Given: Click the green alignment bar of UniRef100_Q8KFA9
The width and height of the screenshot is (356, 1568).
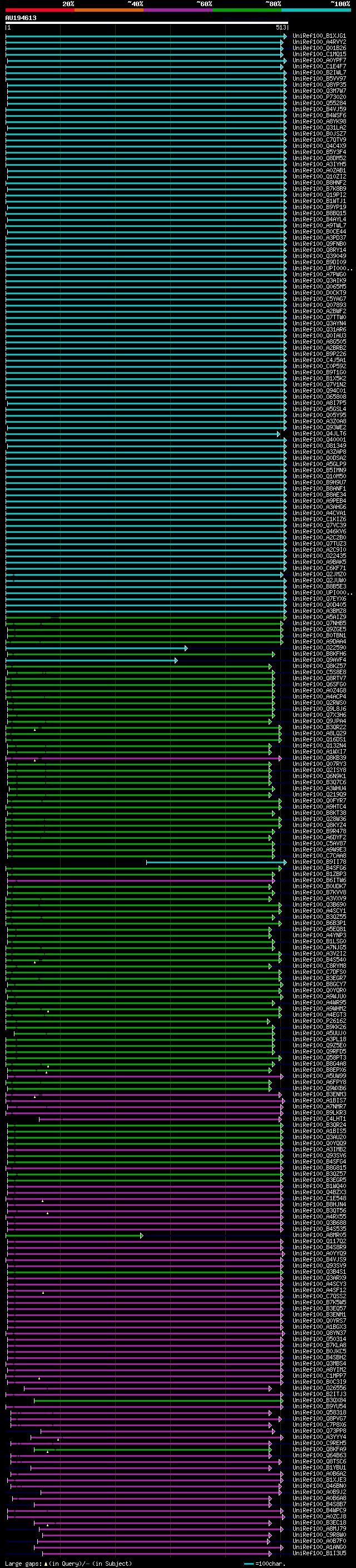Looking at the screenshot, I should 153,1450.
